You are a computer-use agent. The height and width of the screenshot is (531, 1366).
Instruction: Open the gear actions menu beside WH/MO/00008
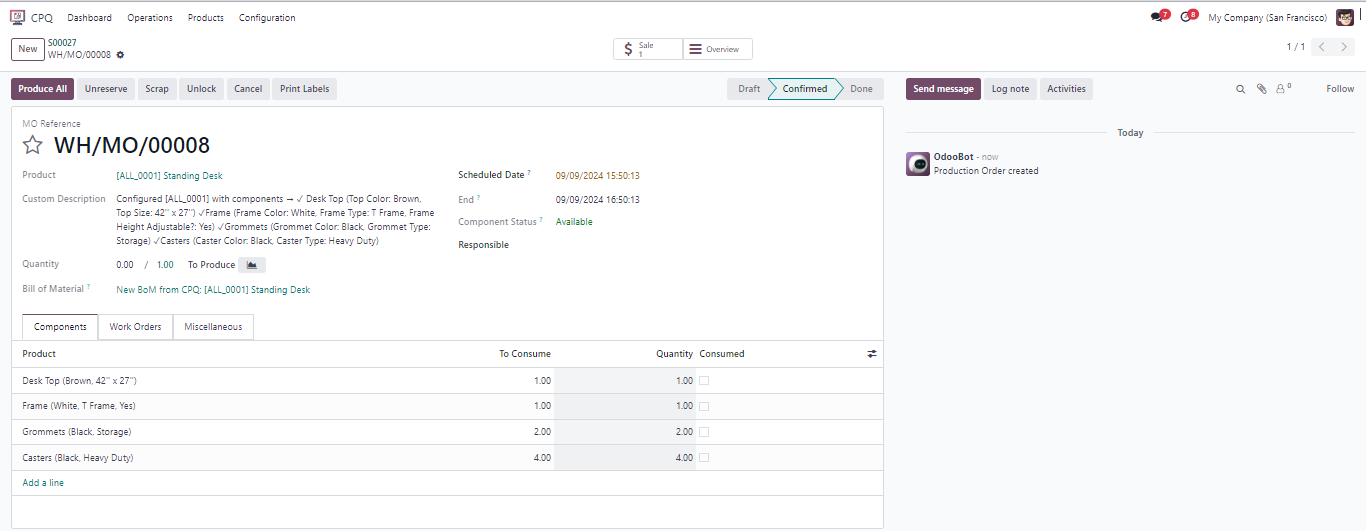(121, 55)
